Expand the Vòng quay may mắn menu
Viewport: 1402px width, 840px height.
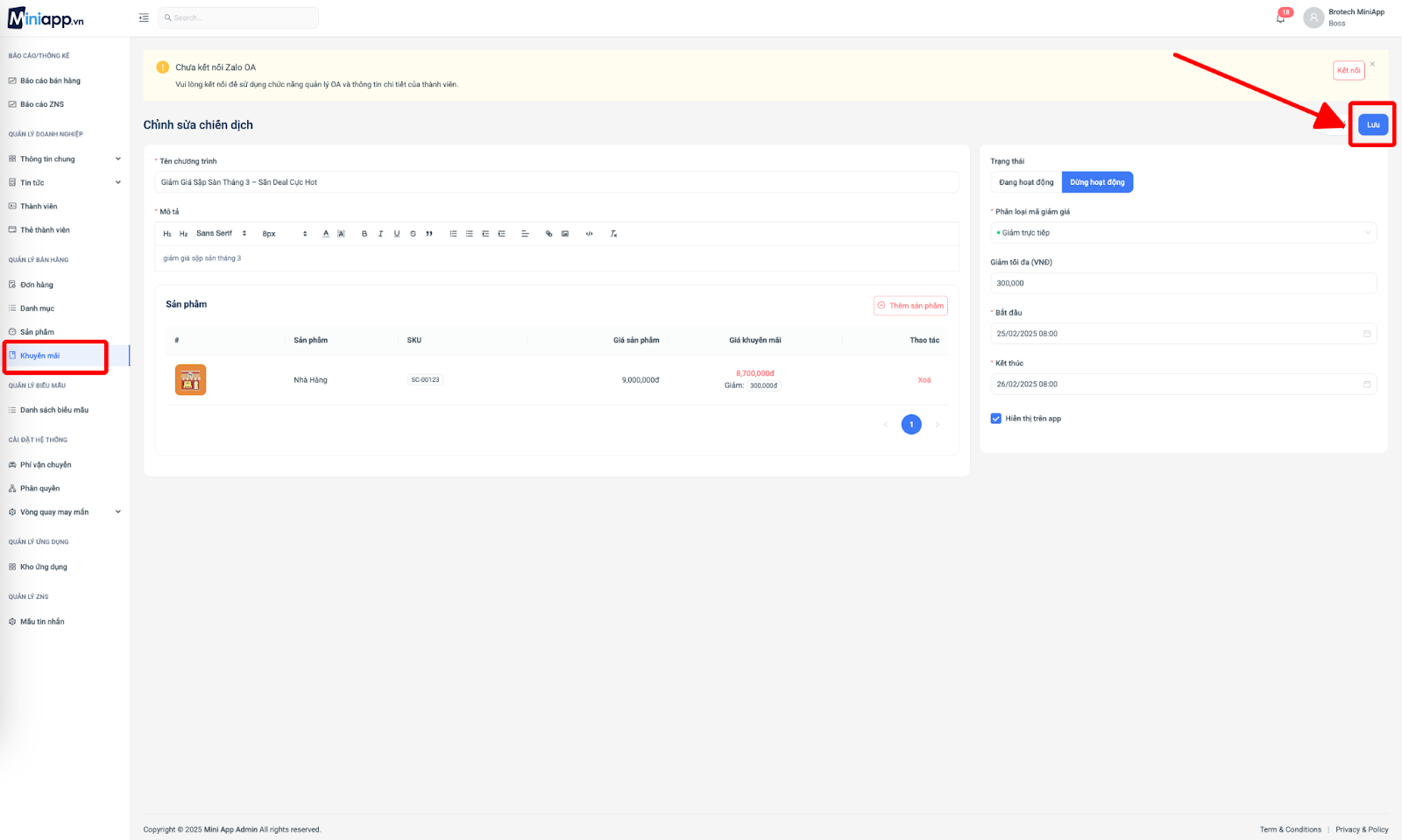(x=65, y=512)
